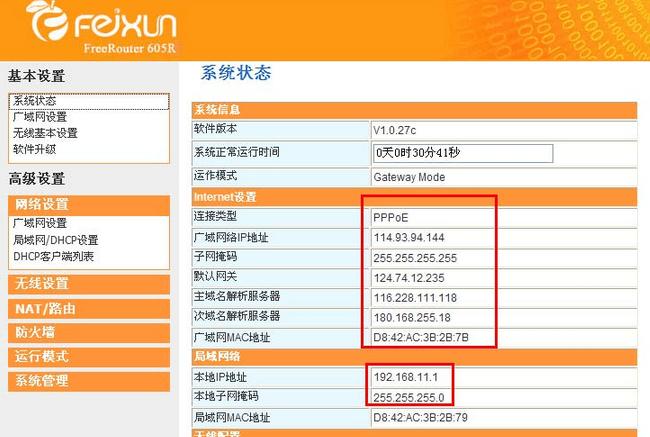Click the 高级设置 heading
Screen dimensions: 650x437
pyautogui.click(x=36, y=179)
